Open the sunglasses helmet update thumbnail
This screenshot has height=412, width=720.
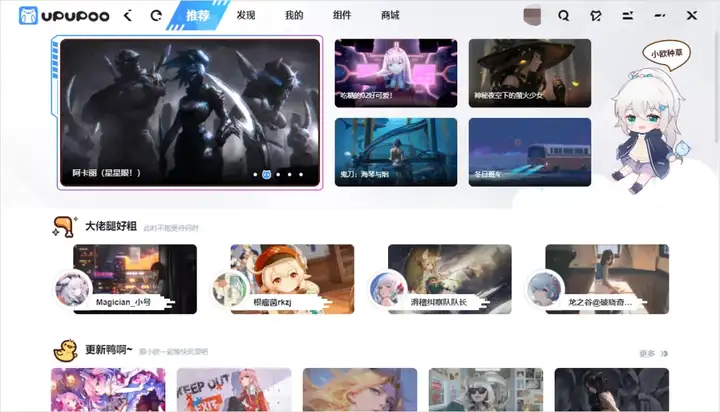(486, 390)
